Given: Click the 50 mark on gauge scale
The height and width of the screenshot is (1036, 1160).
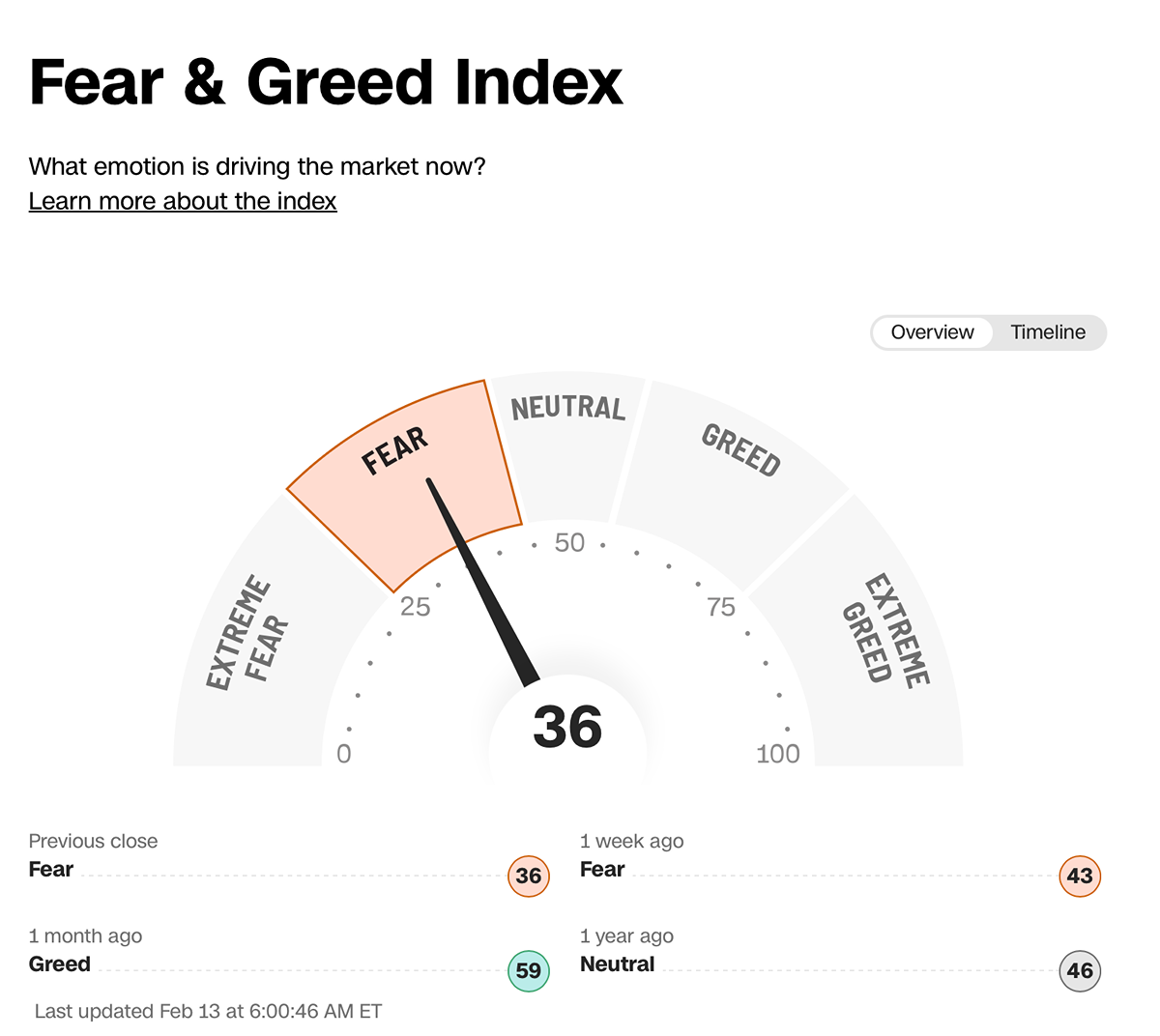Looking at the screenshot, I should (x=569, y=542).
